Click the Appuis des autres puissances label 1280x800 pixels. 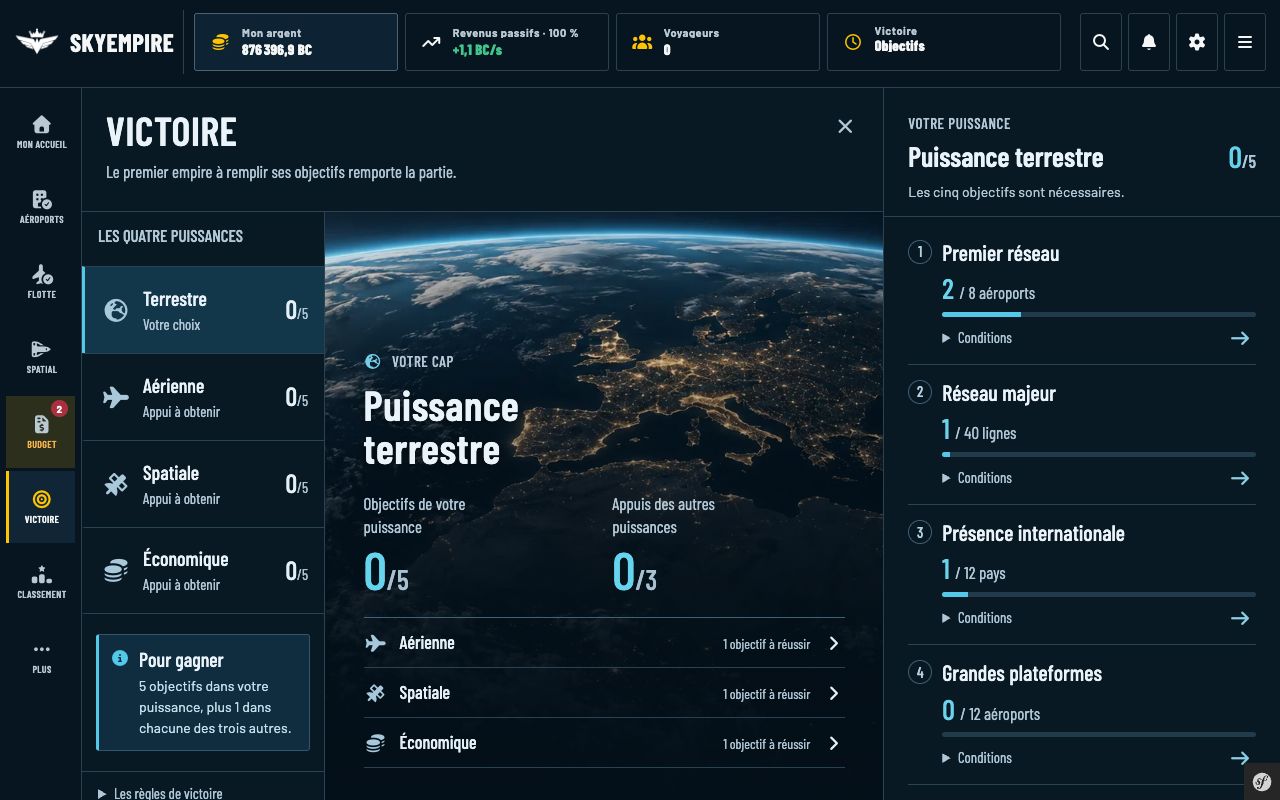pos(663,516)
